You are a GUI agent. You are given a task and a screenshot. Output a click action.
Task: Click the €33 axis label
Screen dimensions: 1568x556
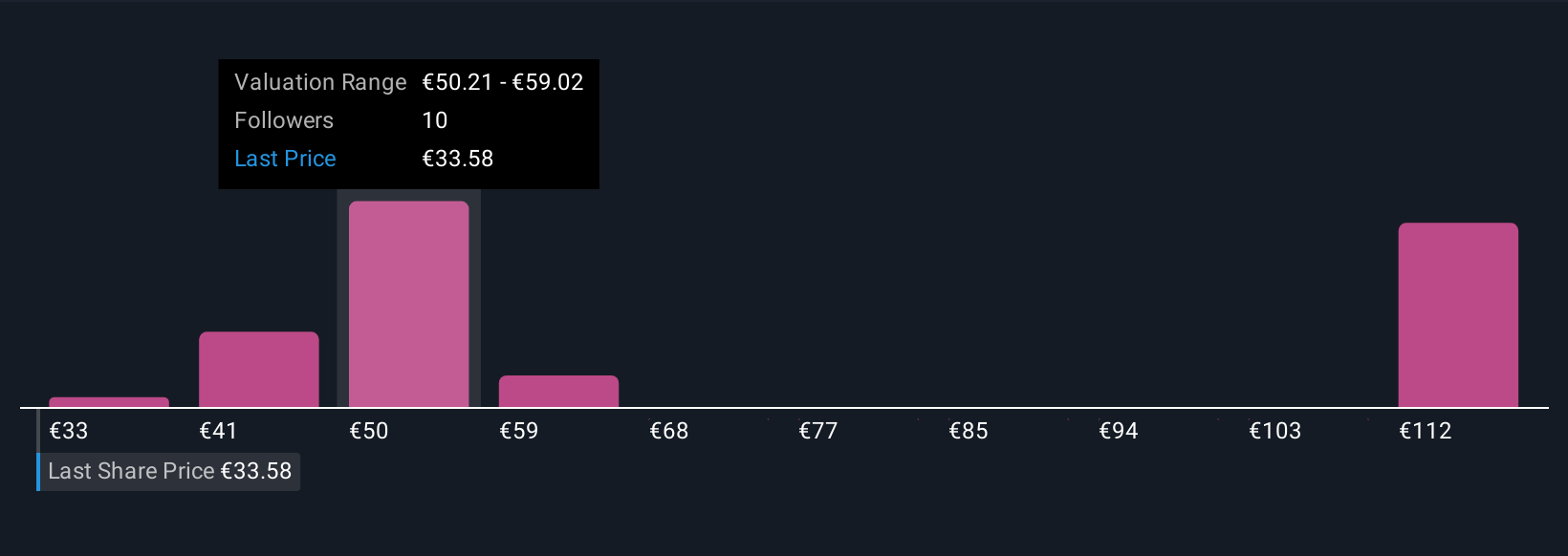click(x=69, y=431)
